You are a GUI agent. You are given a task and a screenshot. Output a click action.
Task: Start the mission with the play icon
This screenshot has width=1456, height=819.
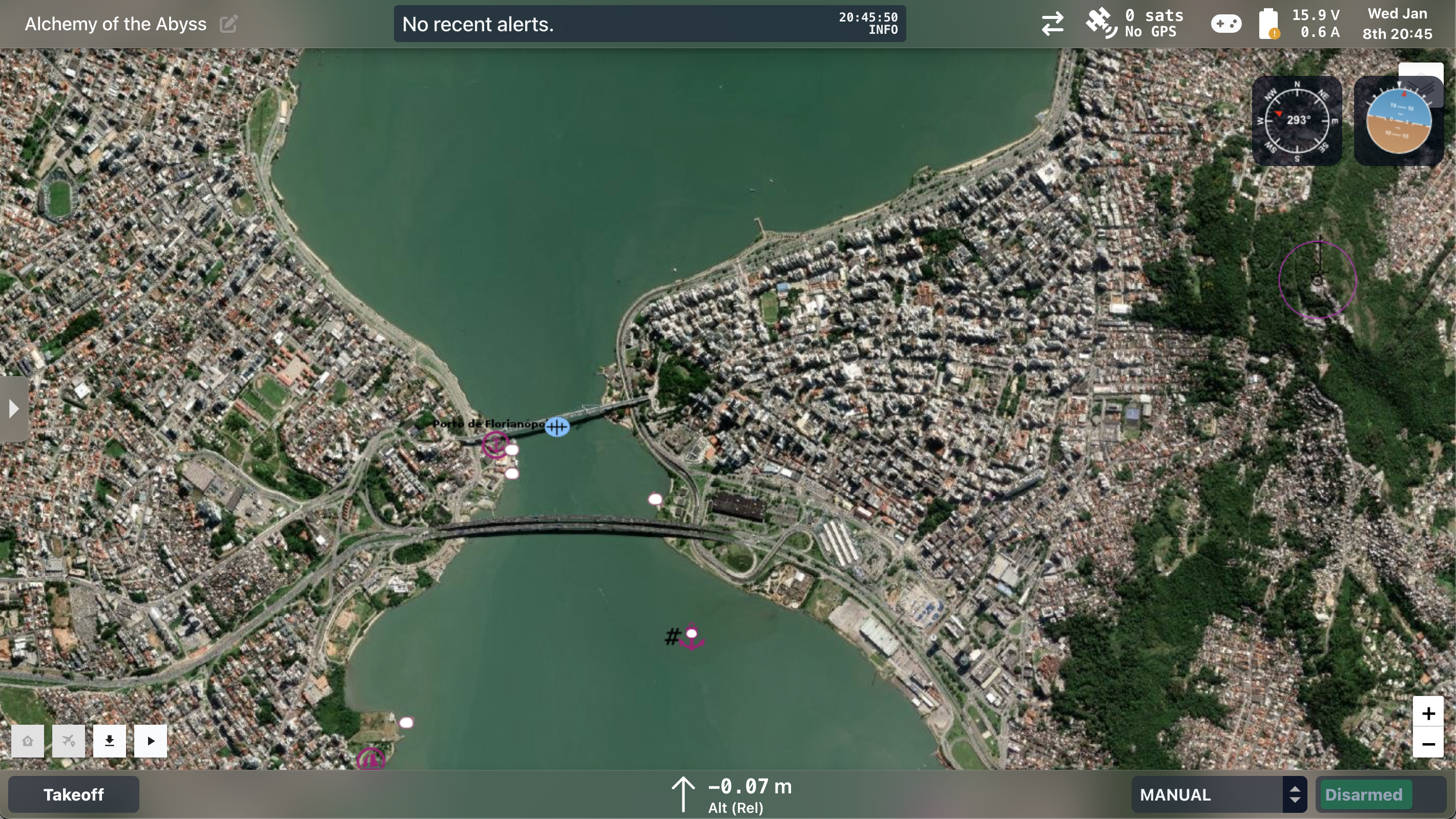click(150, 741)
